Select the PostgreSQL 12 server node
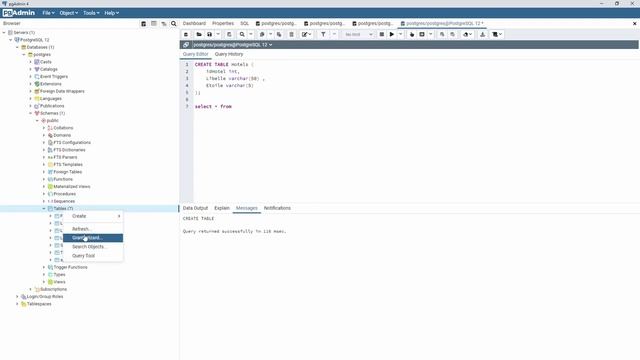This screenshot has width=640, height=360. 35,40
